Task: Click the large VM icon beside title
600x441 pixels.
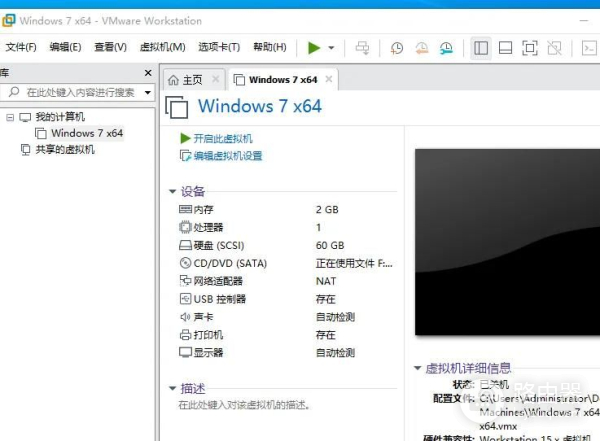Action: pyautogui.click(x=177, y=107)
